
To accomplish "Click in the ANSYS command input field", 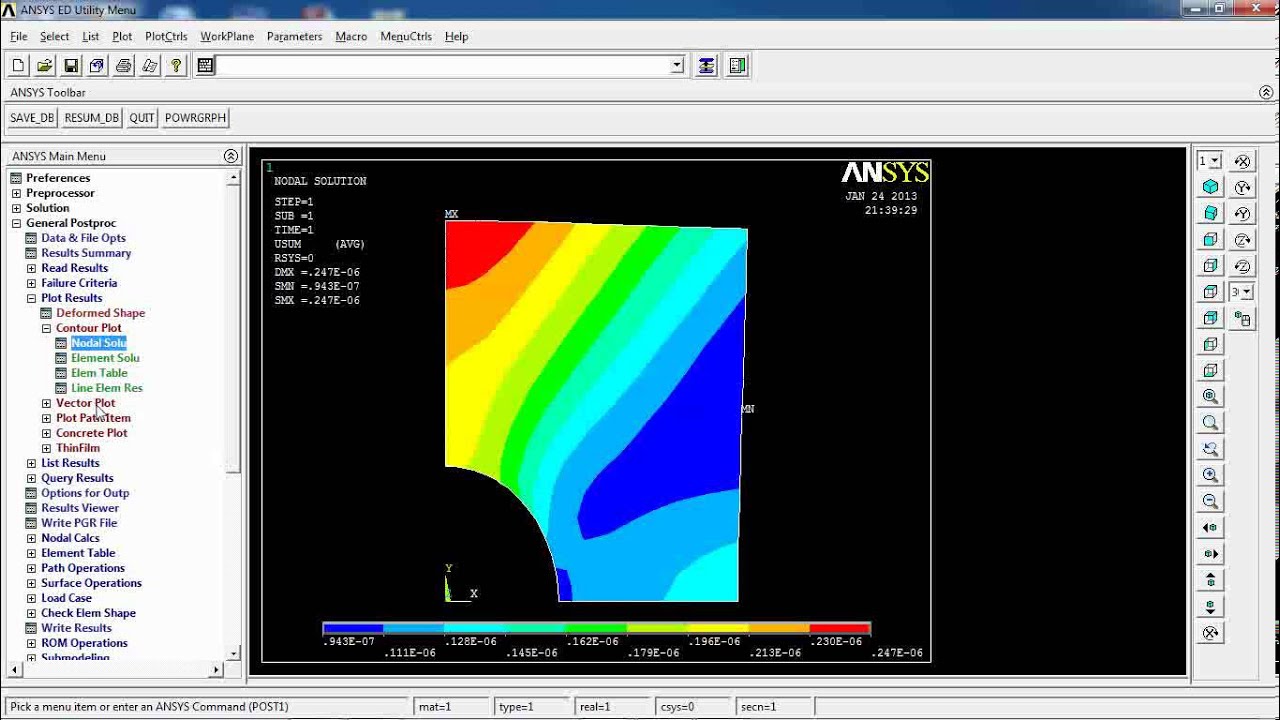I will point(444,66).
